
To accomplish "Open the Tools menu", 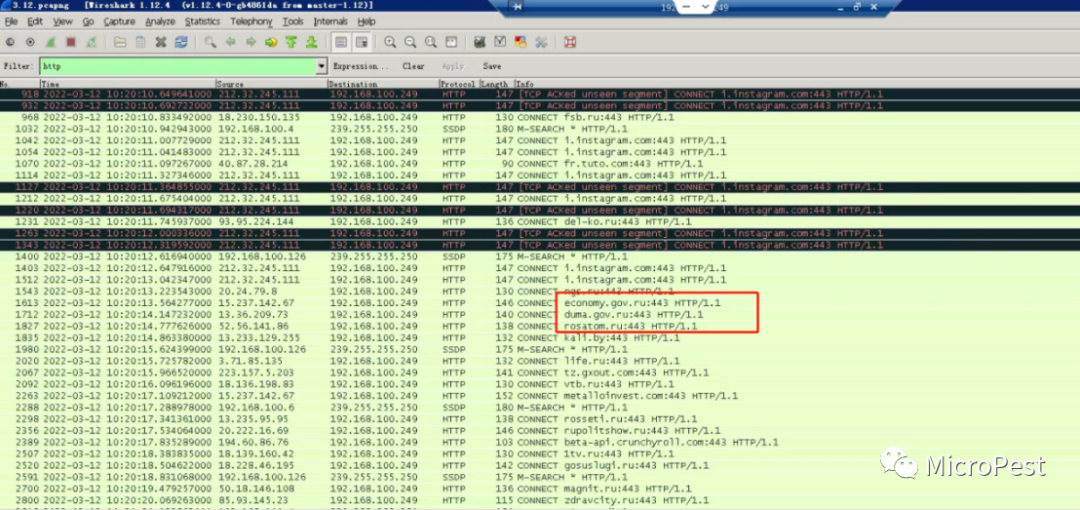I will pos(293,22).
